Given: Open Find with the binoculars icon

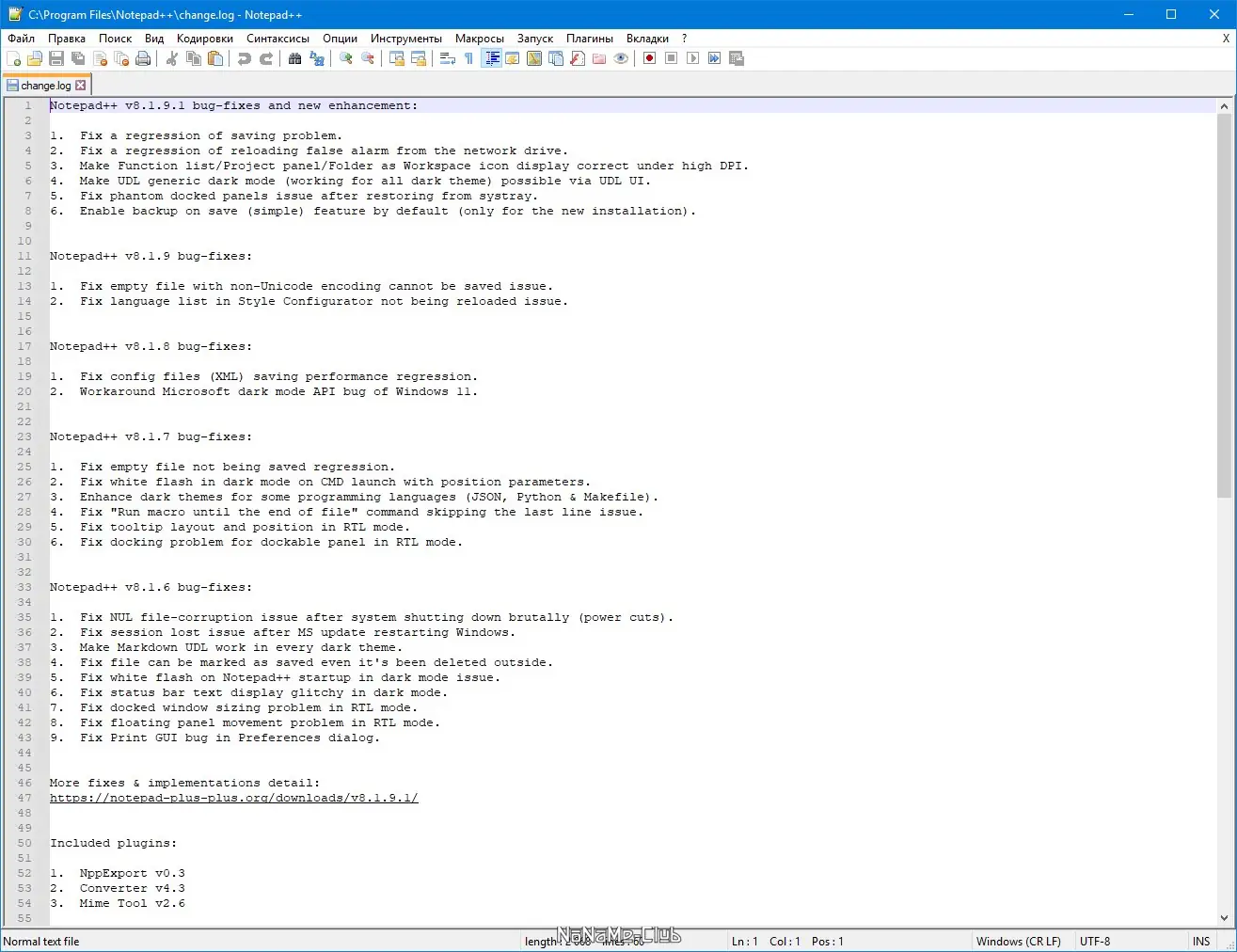Looking at the screenshot, I should (295, 58).
